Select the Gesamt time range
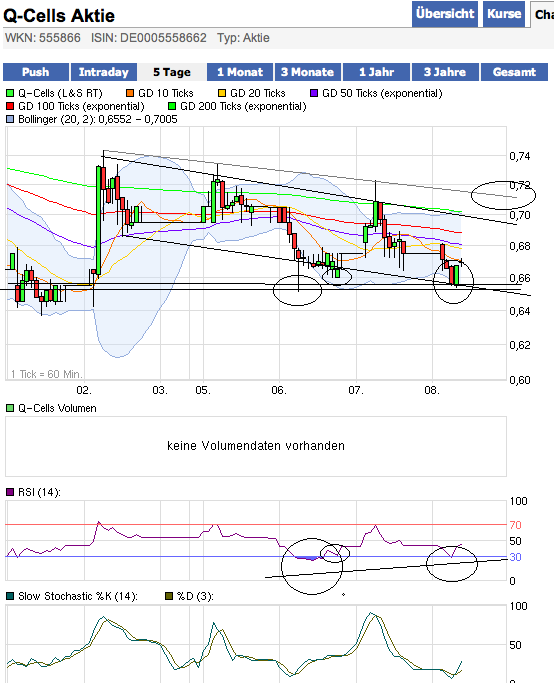 pyautogui.click(x=514, y=72)
